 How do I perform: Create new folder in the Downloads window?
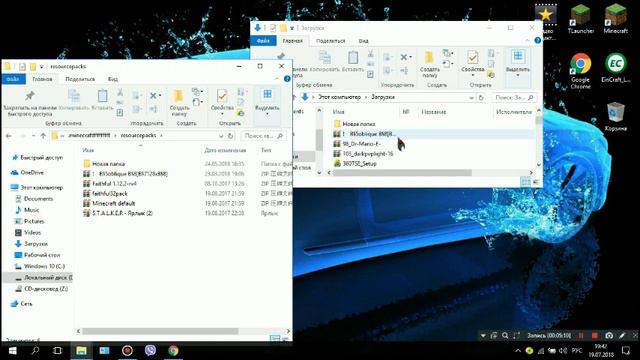coord(429,64)
